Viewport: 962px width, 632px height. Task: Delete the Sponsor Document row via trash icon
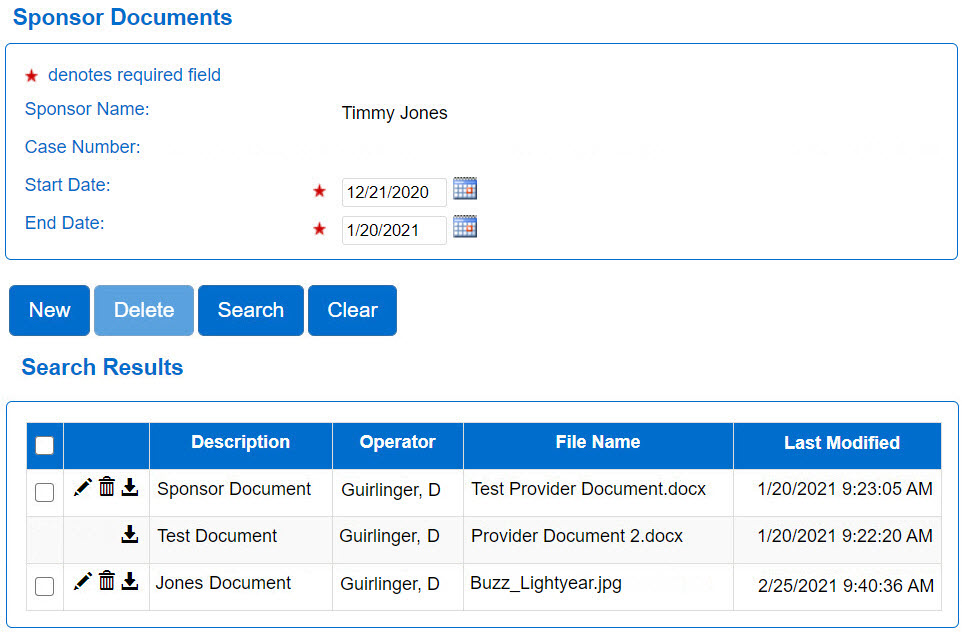[x=107, y=487]
